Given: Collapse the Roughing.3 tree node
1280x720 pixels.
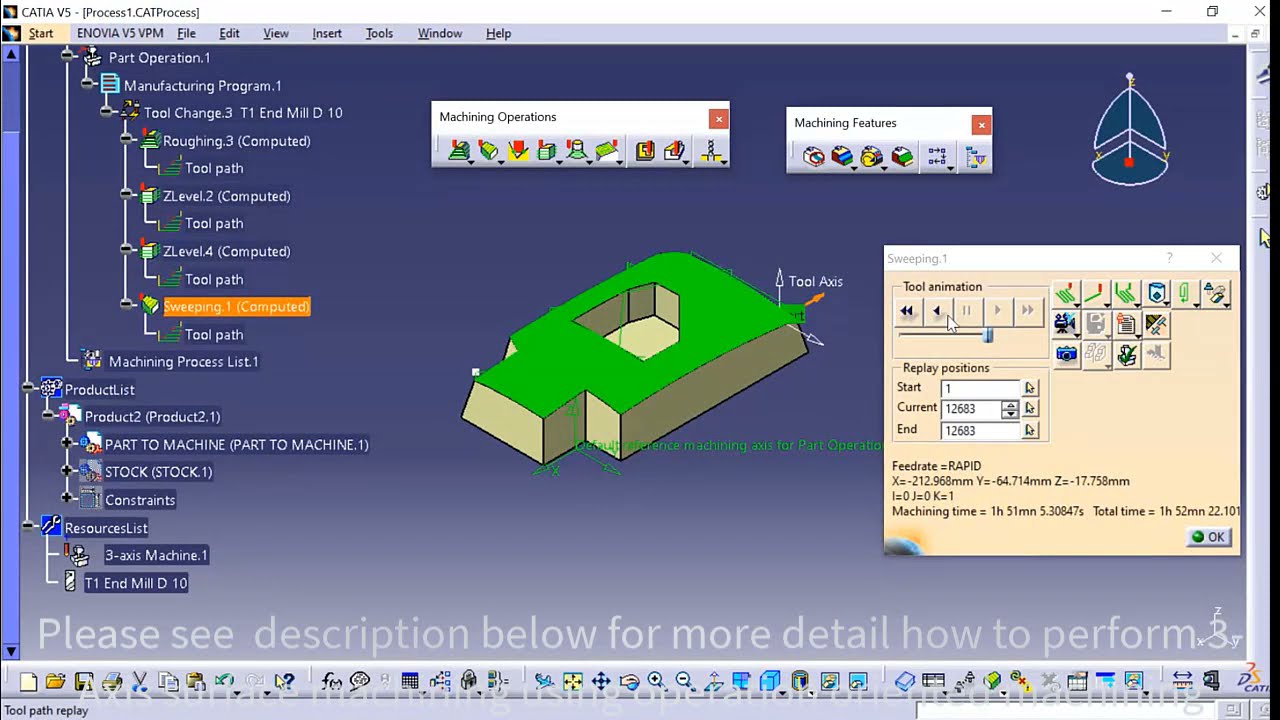Looking at the screenshot, I should pyautogui.click(x=126, y=141).
